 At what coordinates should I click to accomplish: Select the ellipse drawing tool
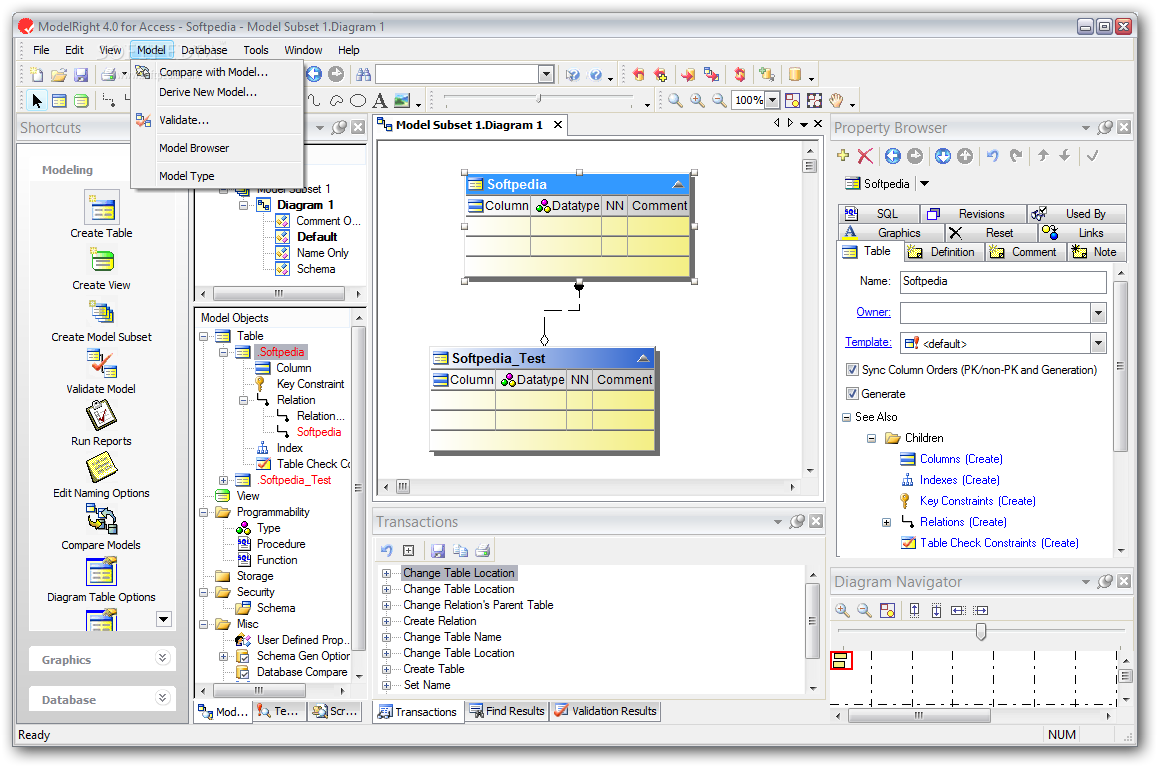tap(358, 100)
